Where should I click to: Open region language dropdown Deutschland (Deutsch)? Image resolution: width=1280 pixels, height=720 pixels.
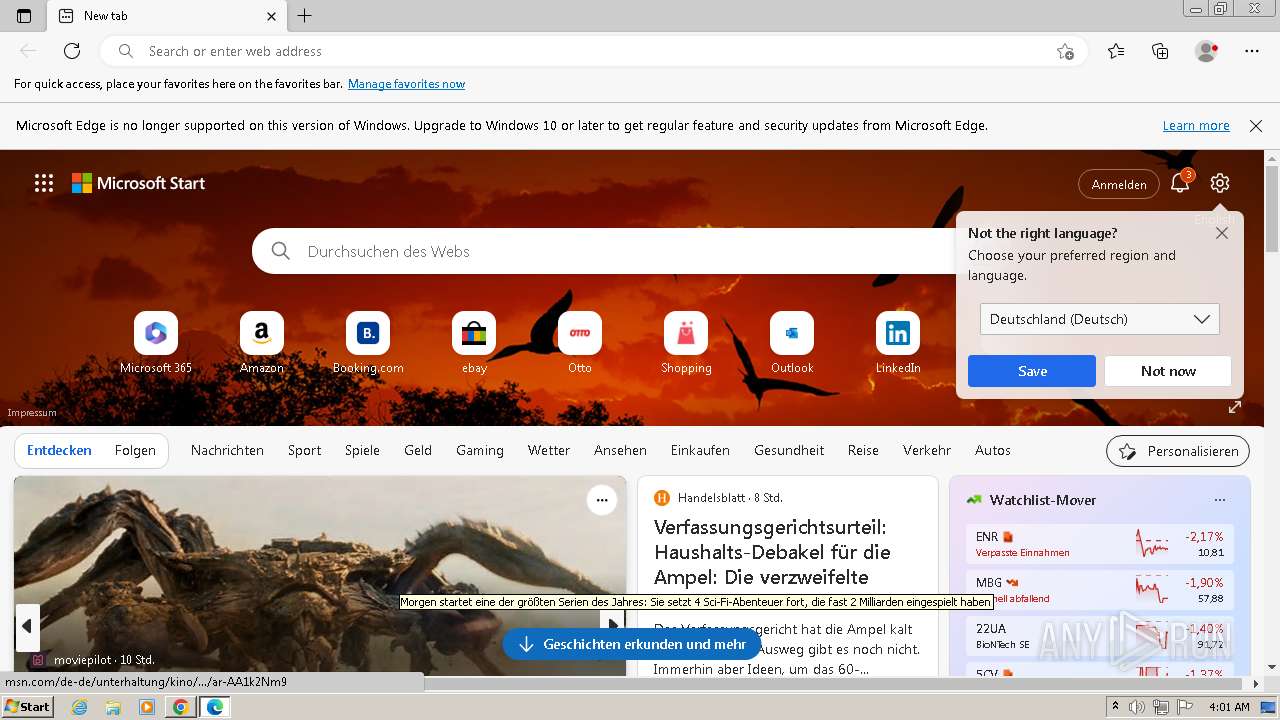1100,319
